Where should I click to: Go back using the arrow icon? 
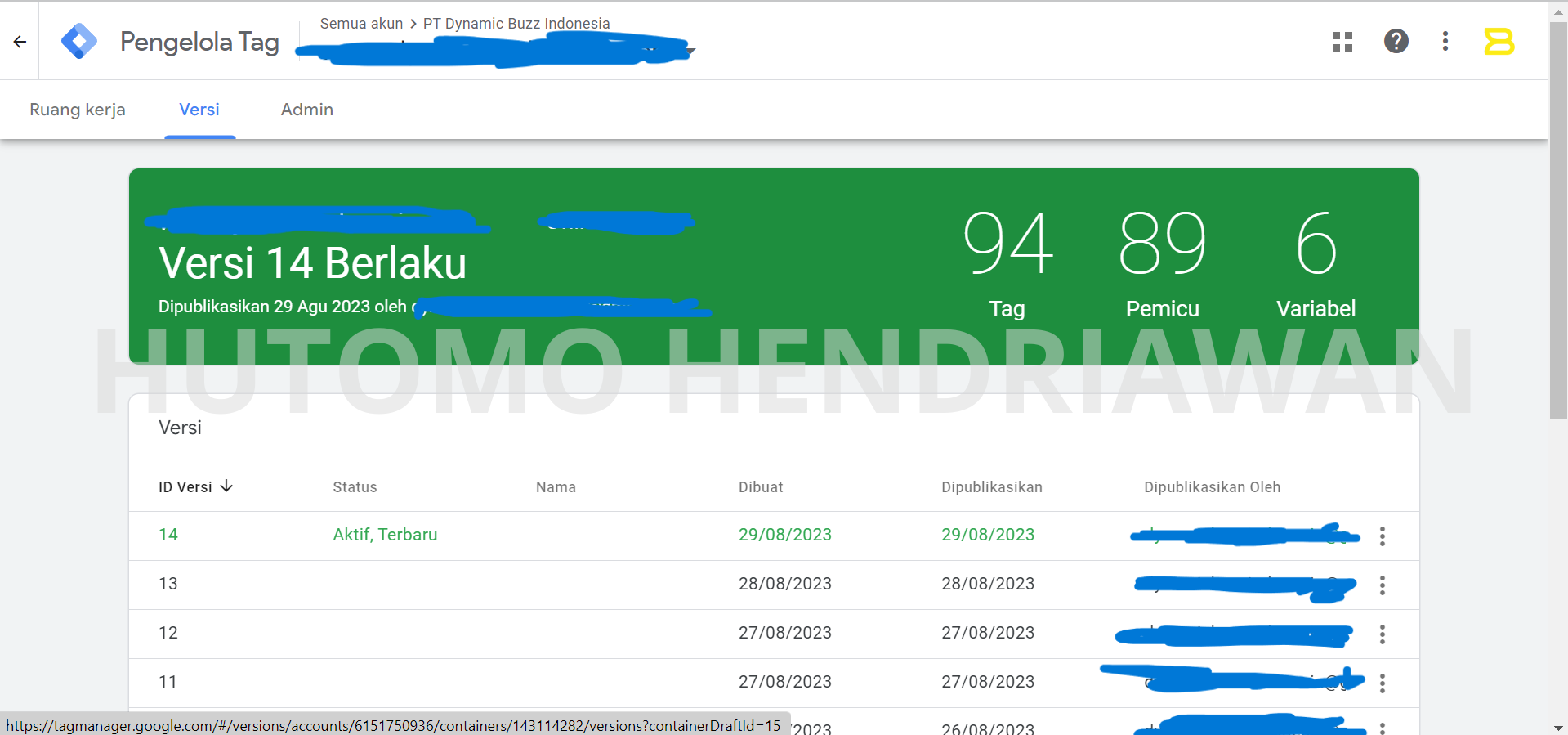(20, 42)
